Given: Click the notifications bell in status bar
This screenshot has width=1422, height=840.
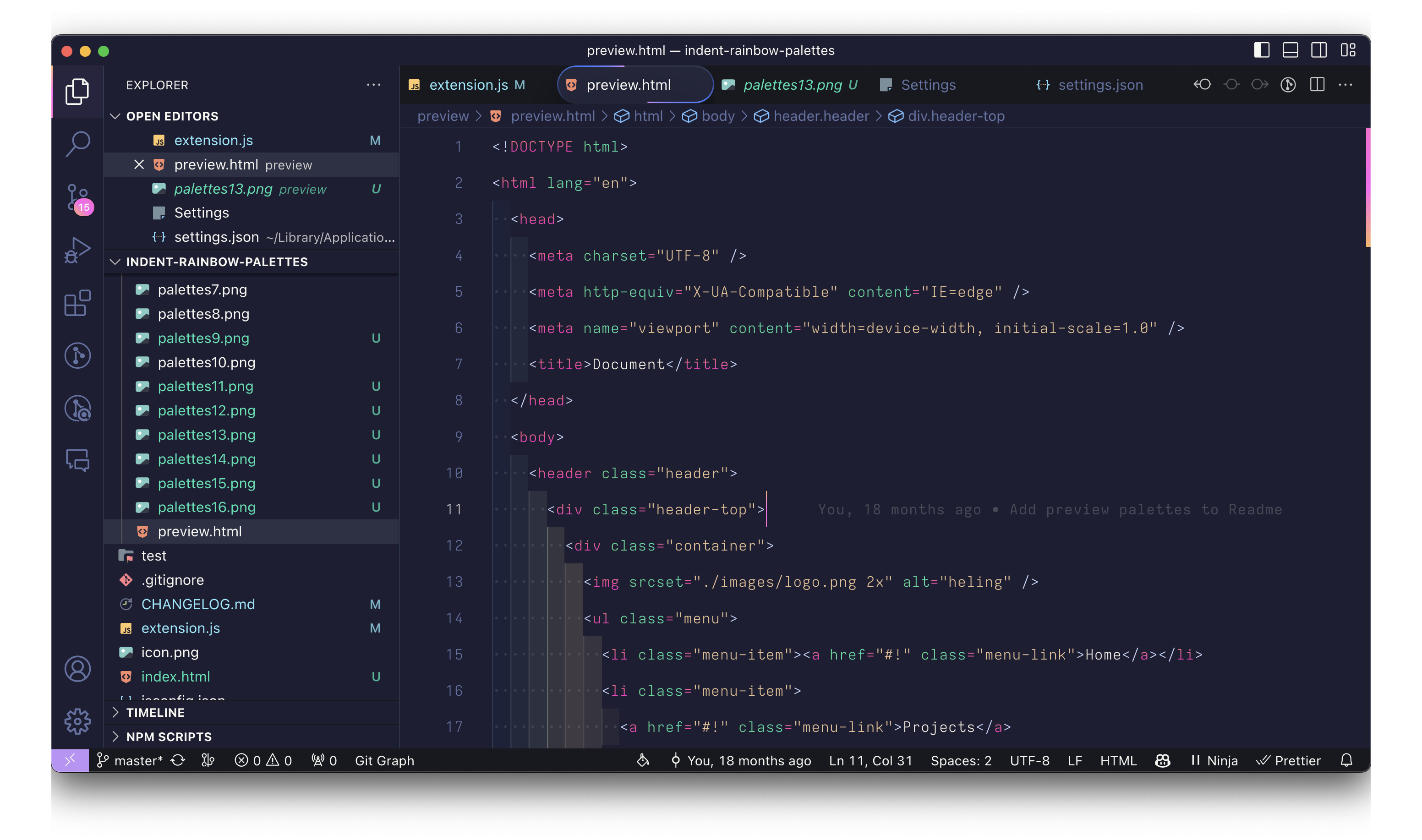Looking at the screenshot, I should coord(1347,760).
